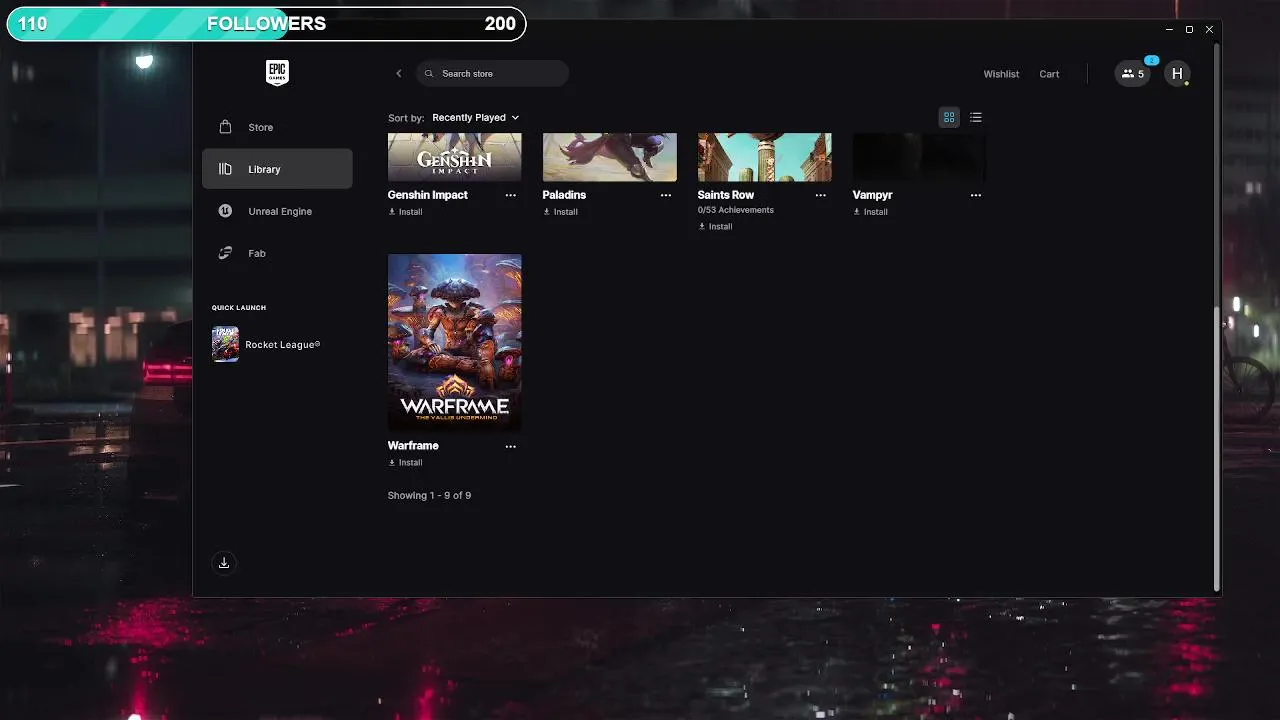Open the Wishlist link
Screen dimensions: 1280x720
click(x=1001, y=74)
